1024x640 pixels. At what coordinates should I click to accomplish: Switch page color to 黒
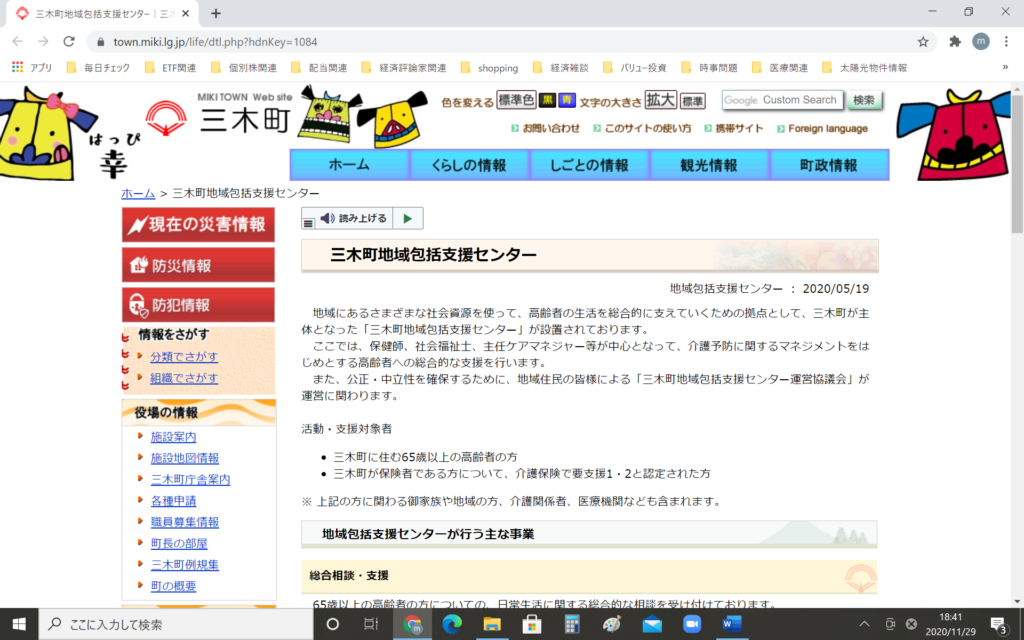(547, 100)
